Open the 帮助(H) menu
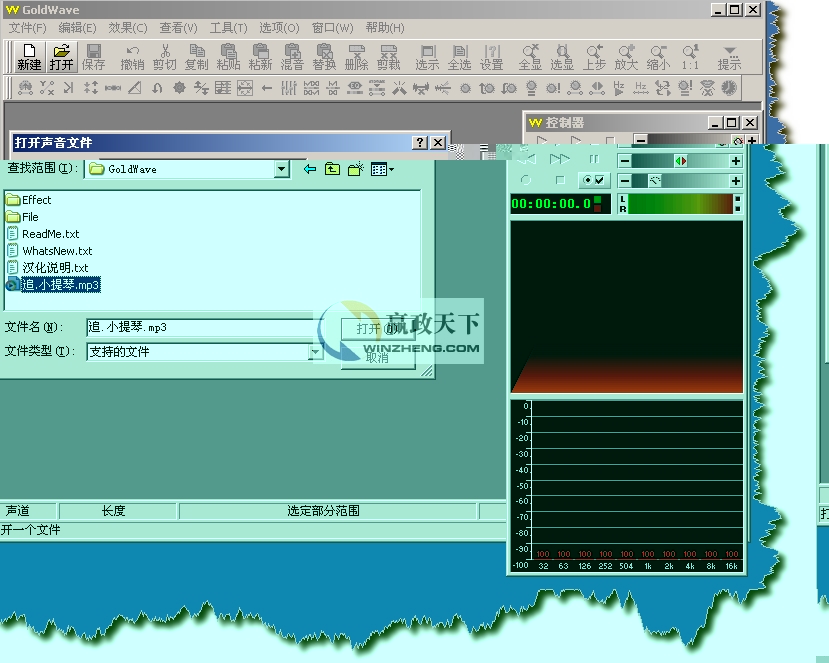Screen dimensions: 829x663 [385, 27]
